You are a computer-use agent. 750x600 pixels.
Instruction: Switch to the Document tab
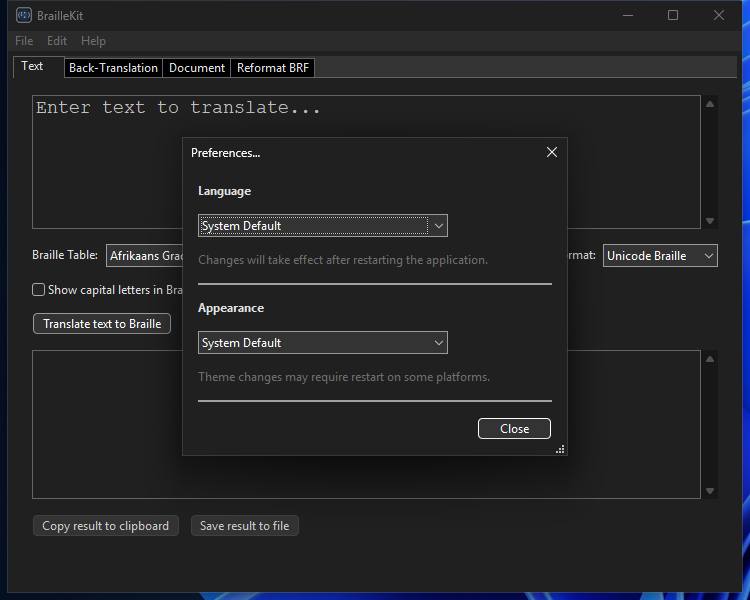tap(197, 68)
